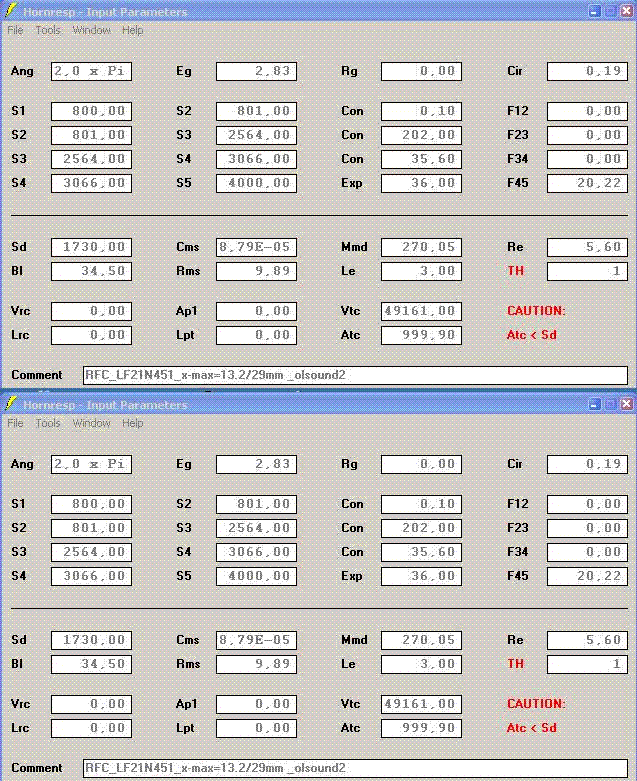Open Tools menu in lower Hornresp window
Image resolution: width=637 pixels, height=781 pixels.
(48, 423)
